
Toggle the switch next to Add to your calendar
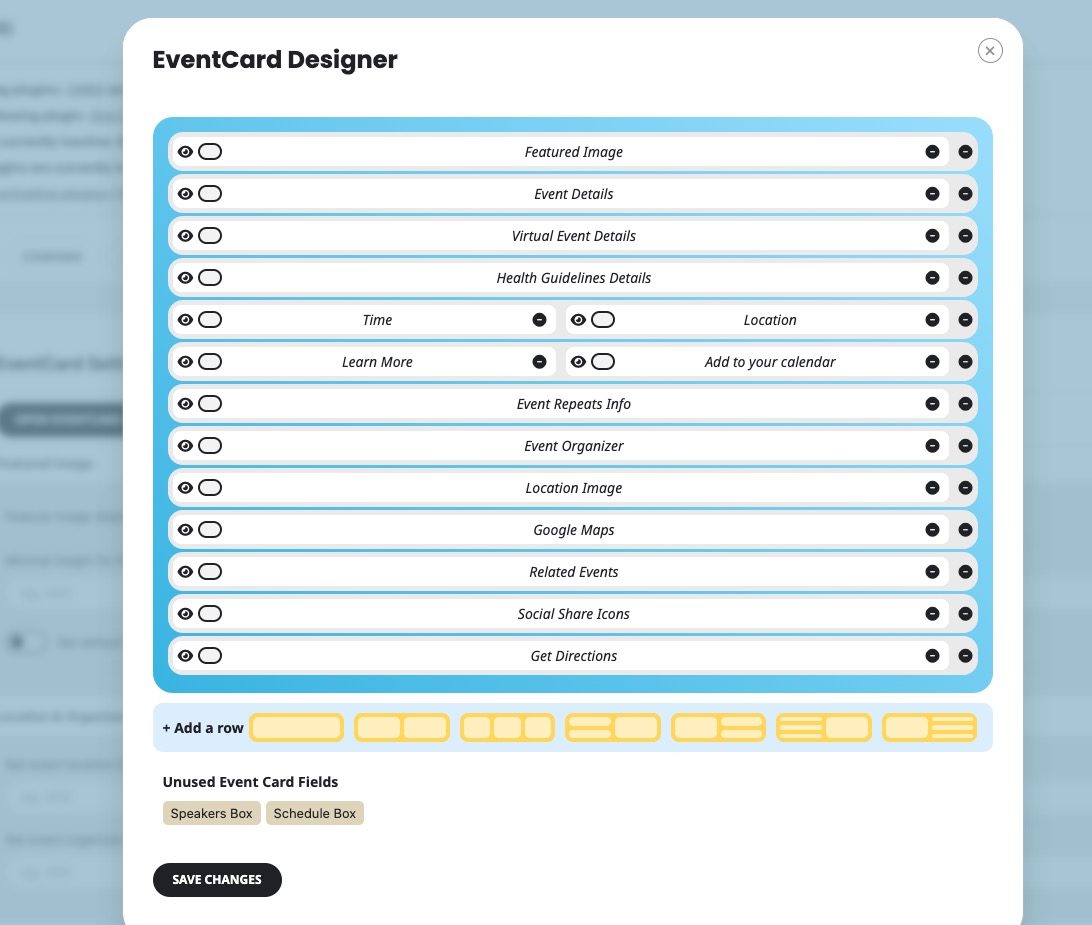603,362
